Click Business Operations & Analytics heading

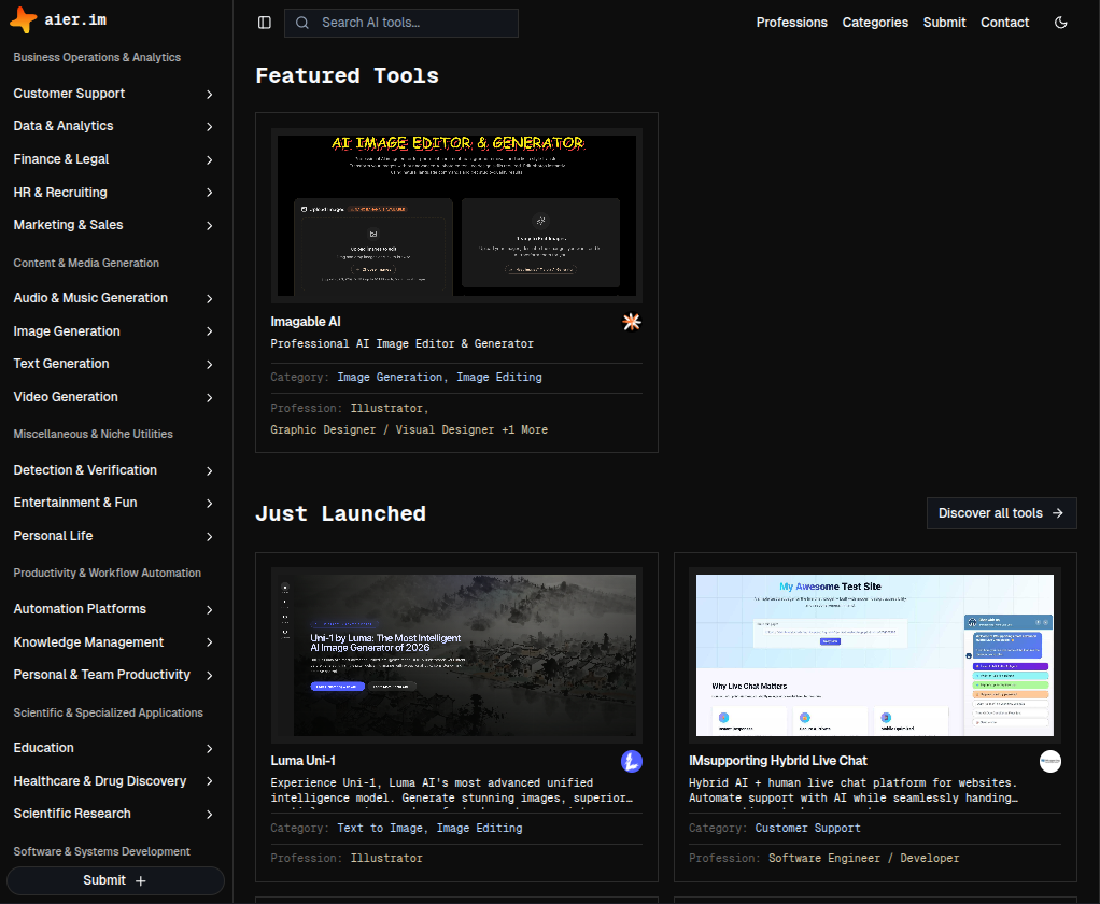tap(97, 58)
